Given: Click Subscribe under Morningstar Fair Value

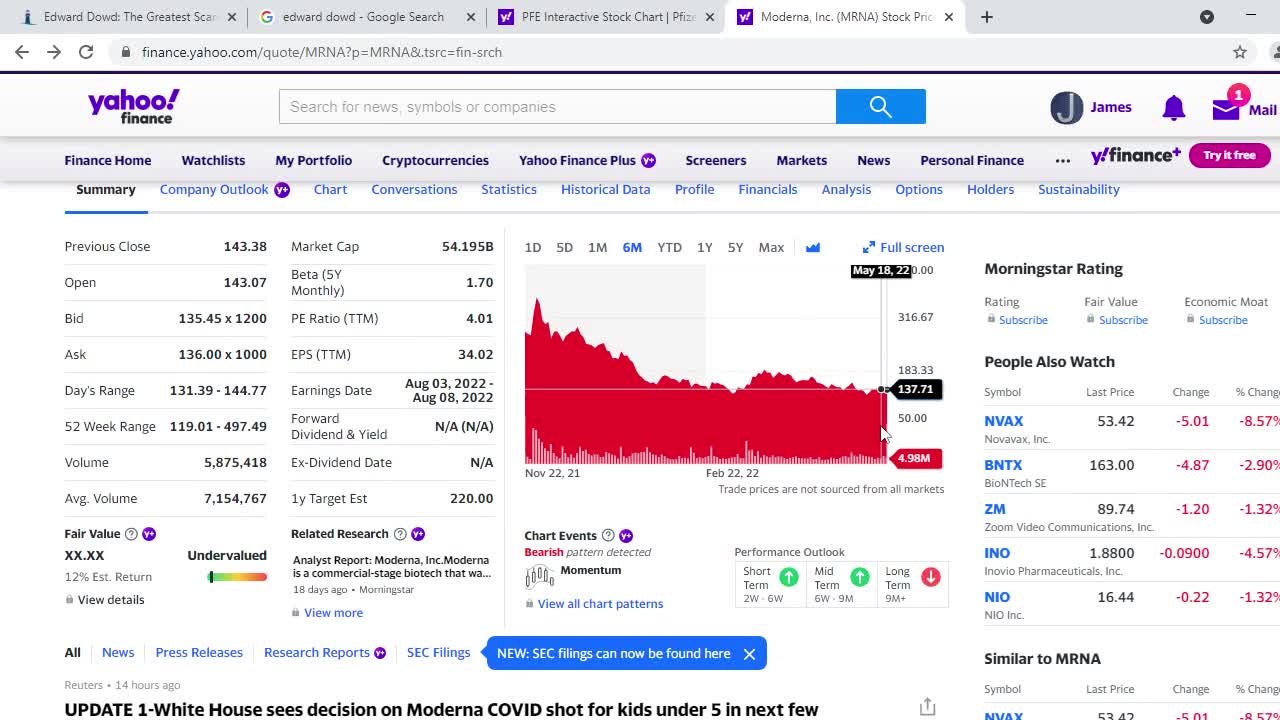Looking at the screenshot, I should tap(1123, 320).
